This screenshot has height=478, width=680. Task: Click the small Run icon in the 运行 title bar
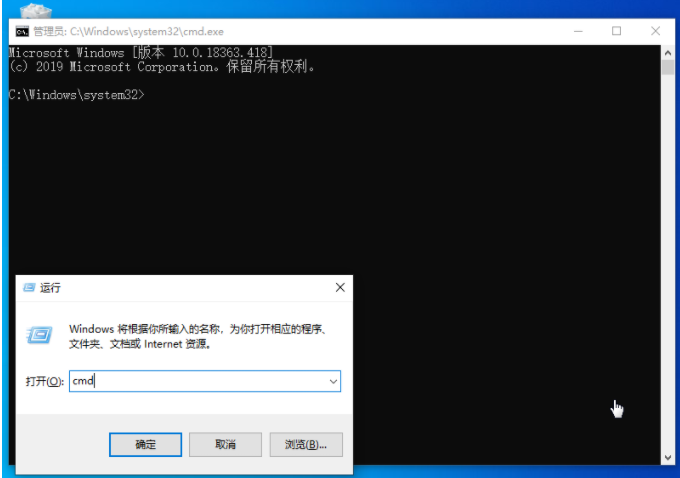[x=28, y=287]
